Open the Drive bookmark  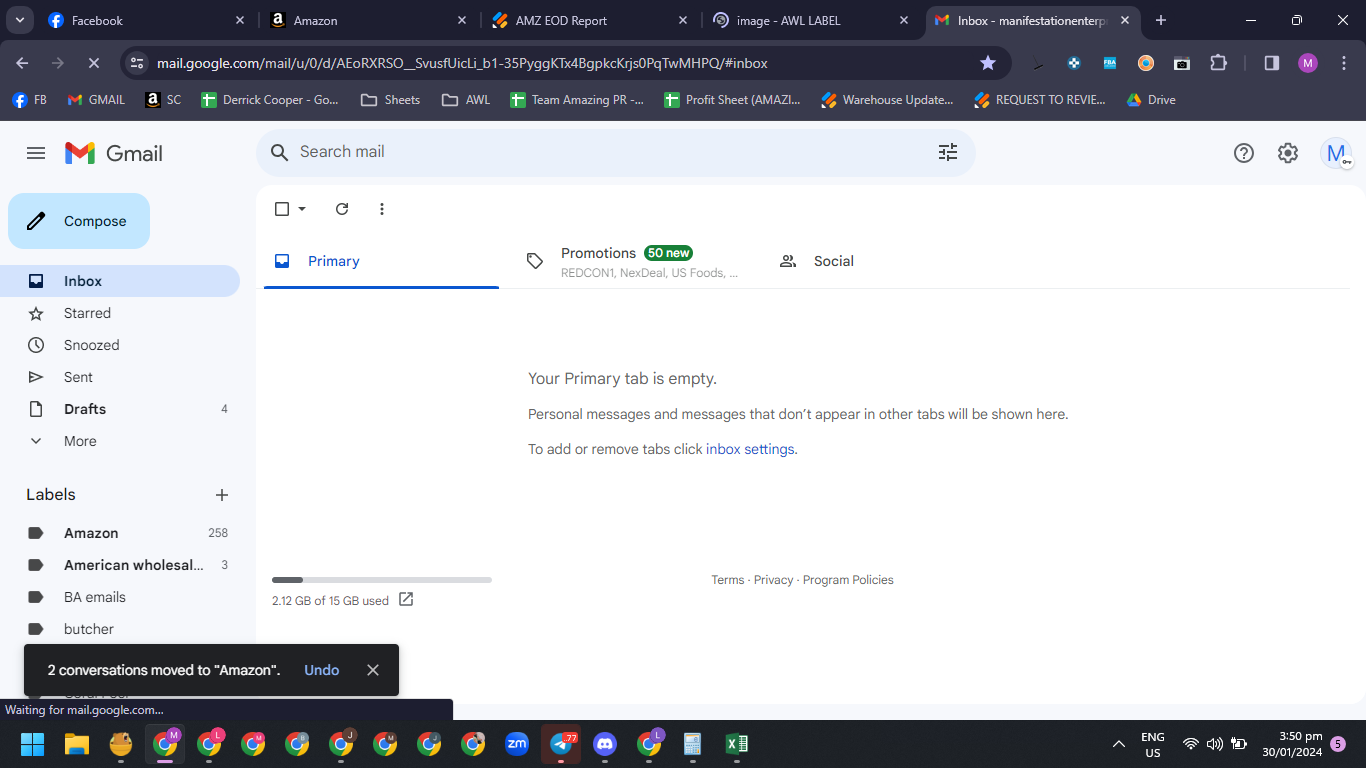tap(1151, 100)
